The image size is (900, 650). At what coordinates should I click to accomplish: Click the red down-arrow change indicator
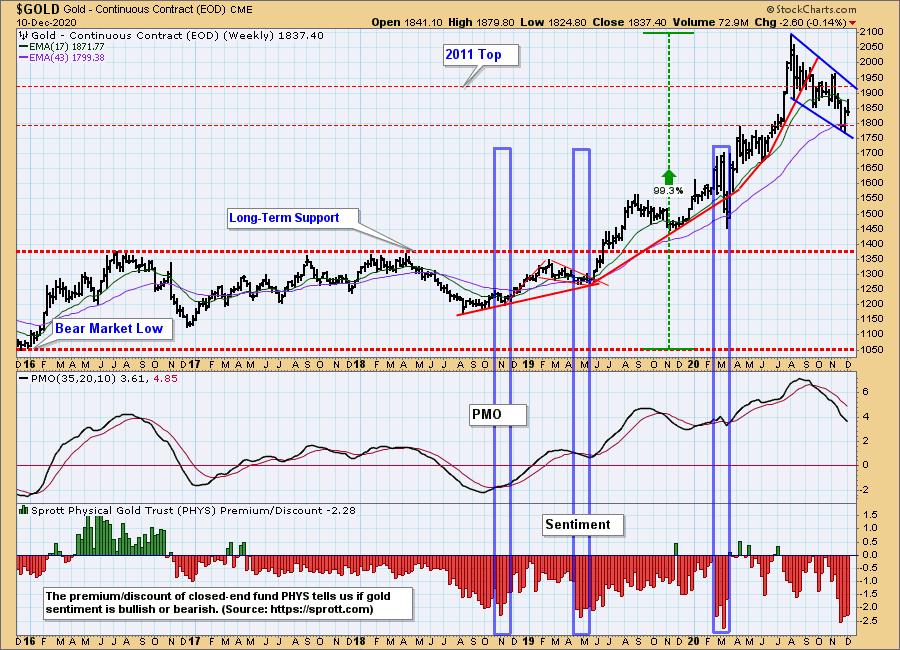pos(852,23)
